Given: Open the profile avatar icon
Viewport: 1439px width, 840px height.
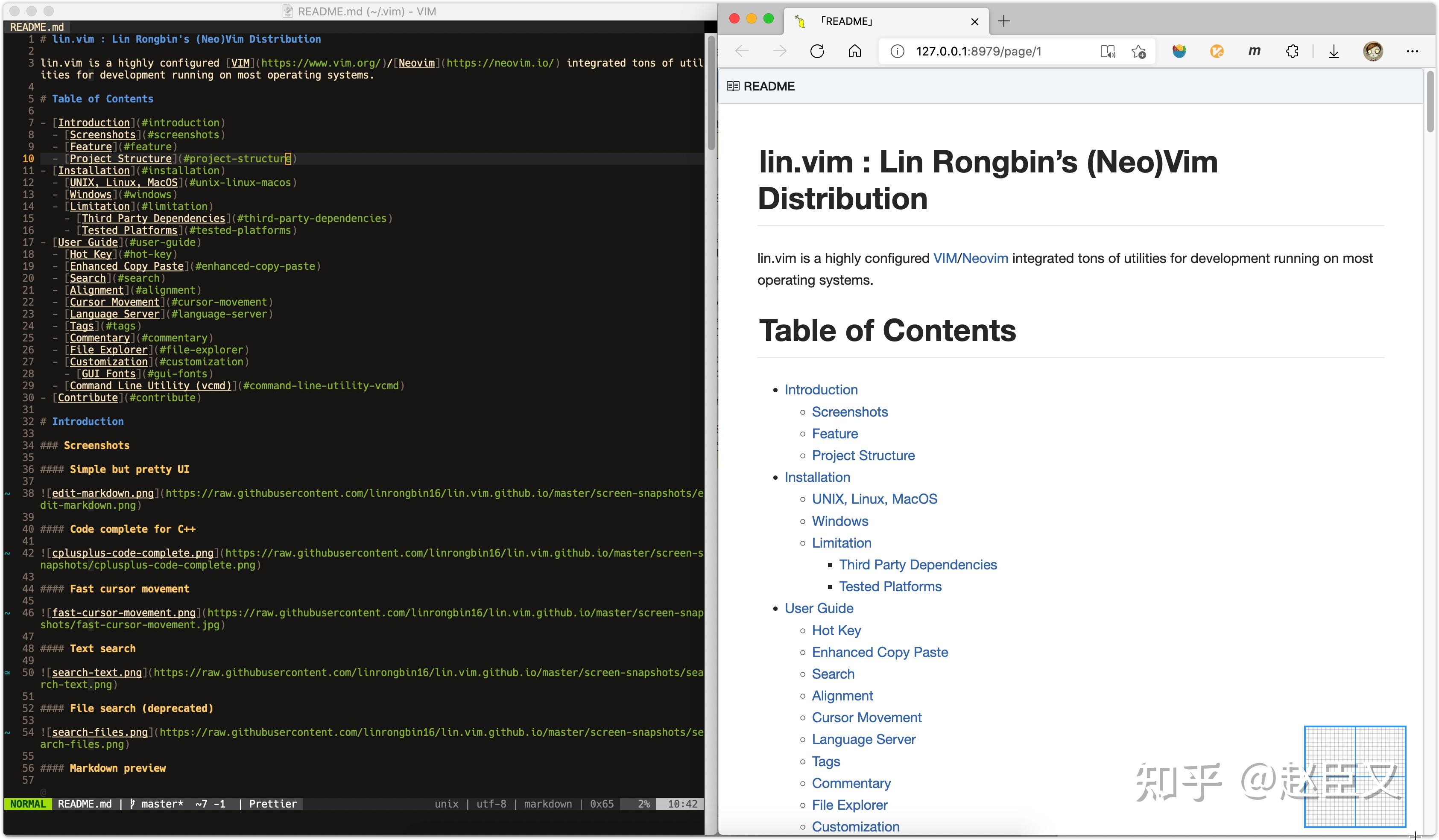Looking at the screenshot, I should pyautogui.click(x=1373, y=51).
